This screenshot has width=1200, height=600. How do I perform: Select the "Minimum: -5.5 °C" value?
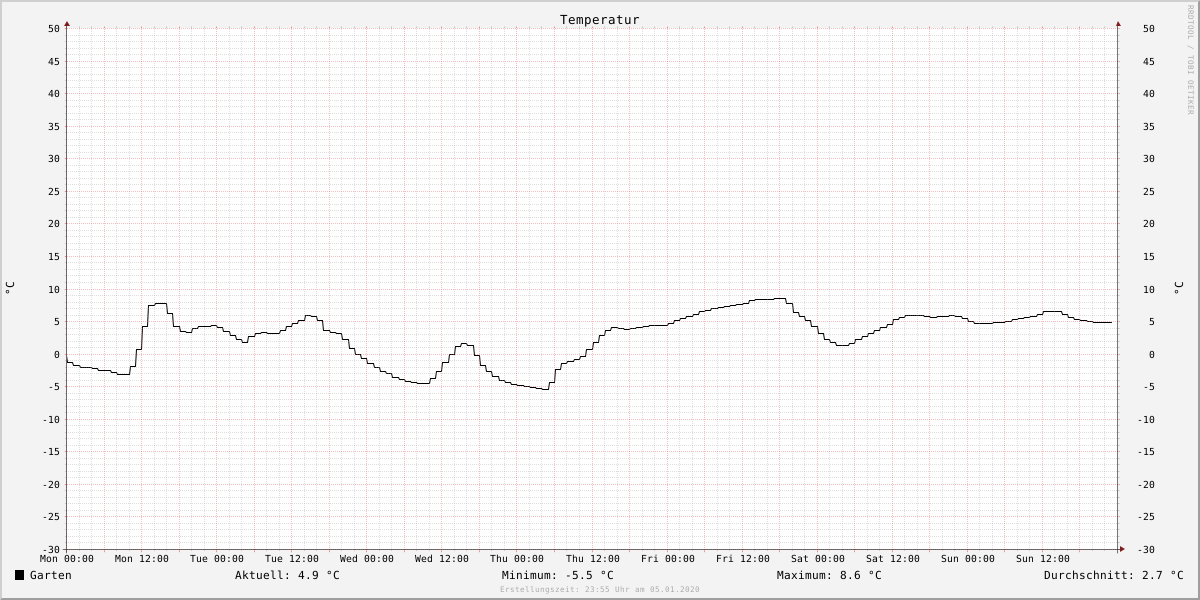point(558,575)
